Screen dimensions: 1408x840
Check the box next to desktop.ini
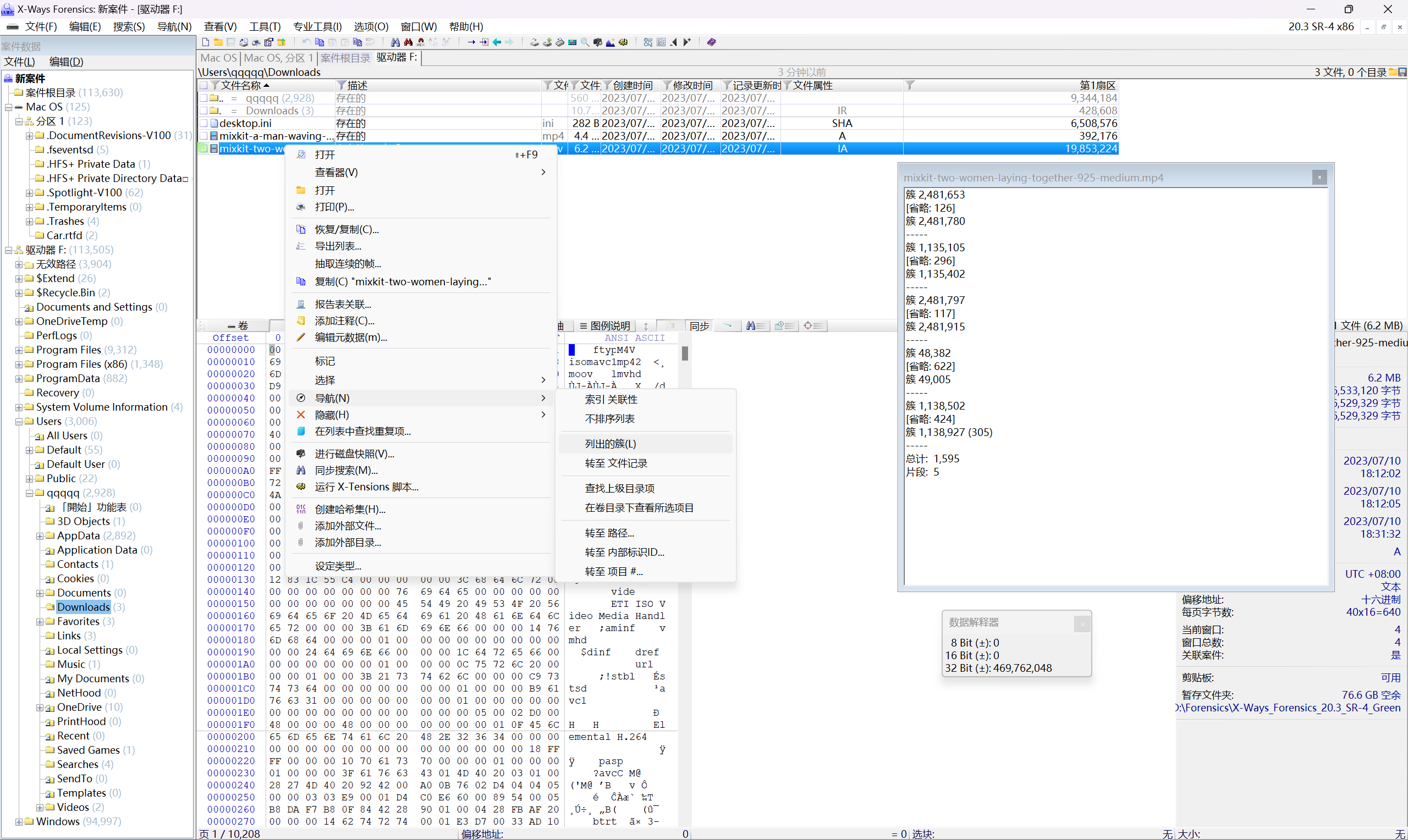[204, 123]
